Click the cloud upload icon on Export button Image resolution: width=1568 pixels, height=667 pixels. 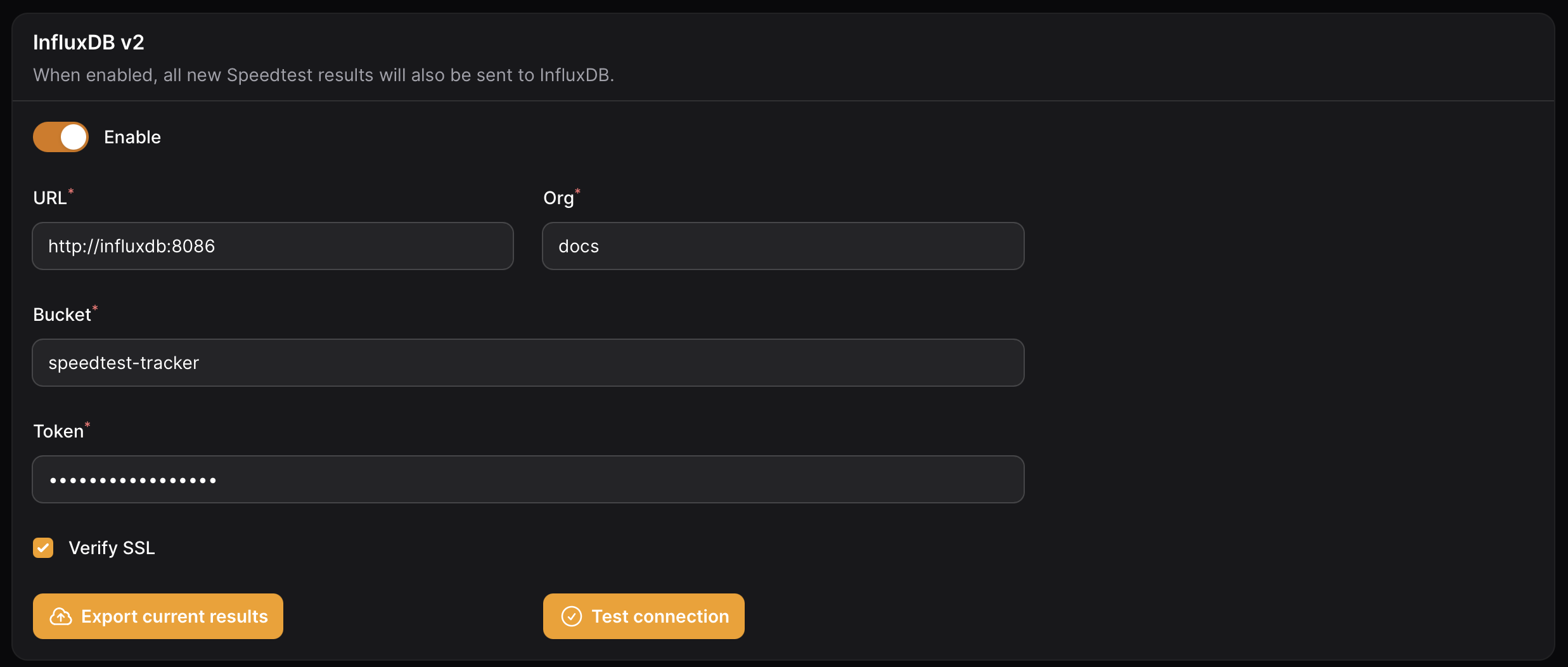(x=61, y=616)
